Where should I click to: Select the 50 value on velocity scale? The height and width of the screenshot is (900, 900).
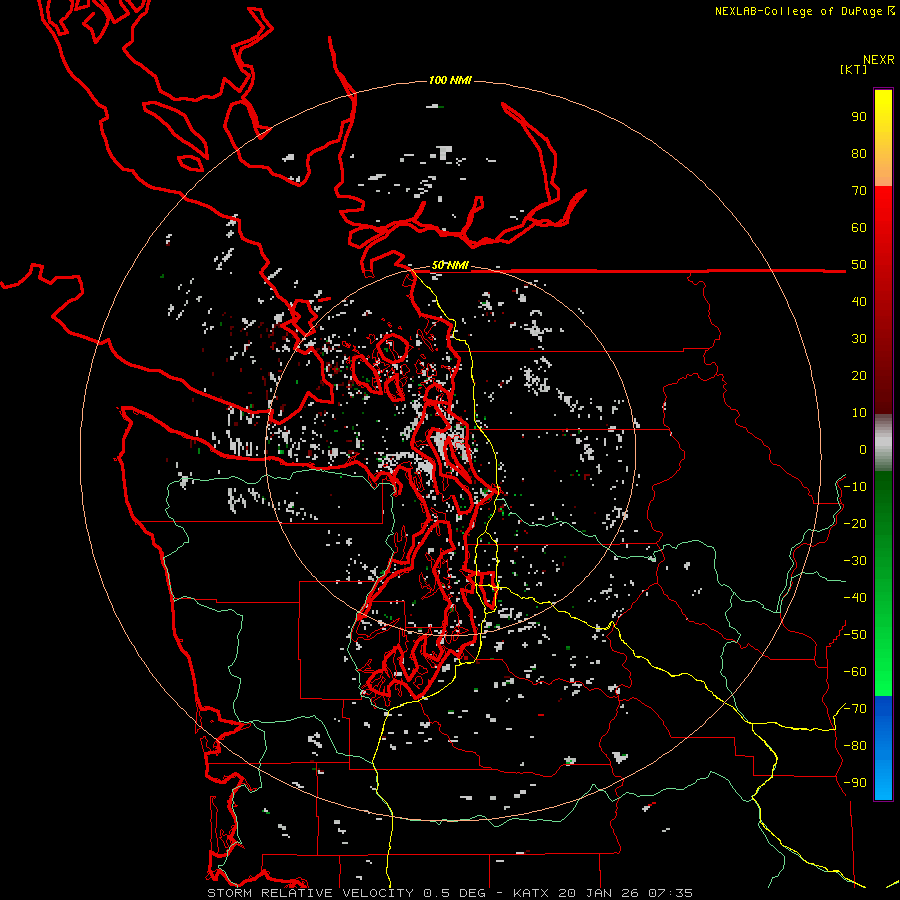(859, 265)
